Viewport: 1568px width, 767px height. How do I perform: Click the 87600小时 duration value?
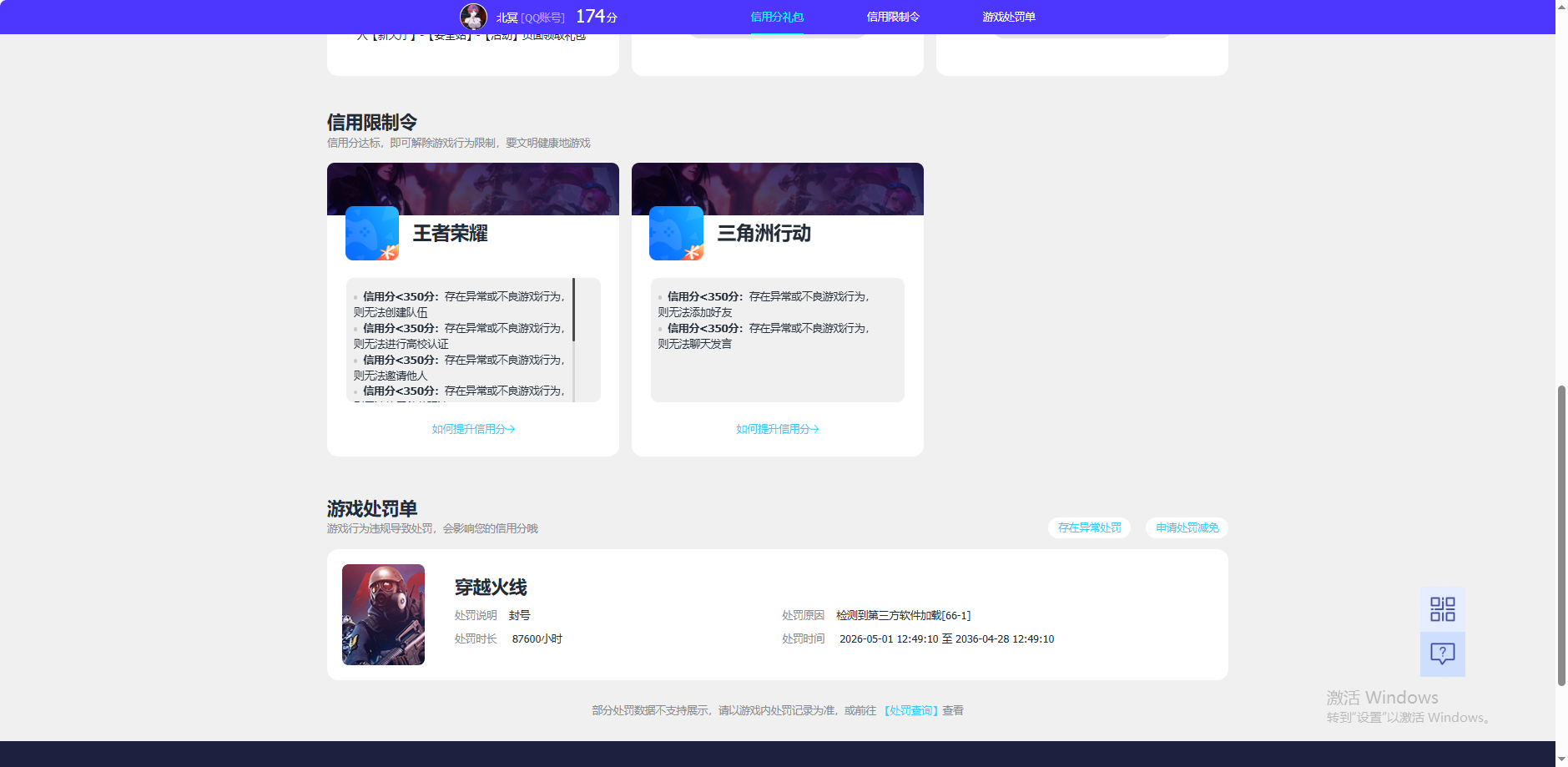click(x=537, y=638)
